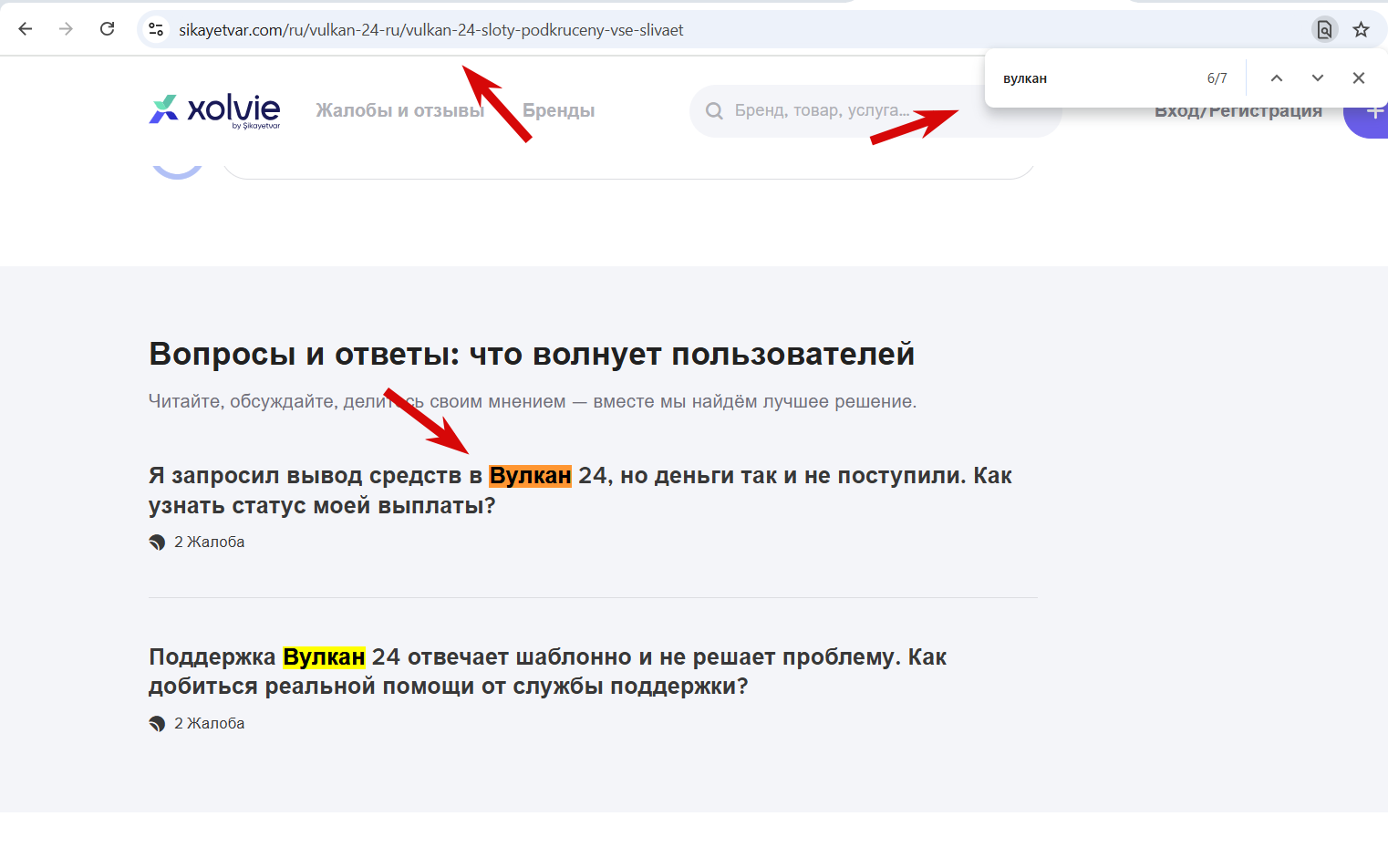The image size is (1388, 868).
Task: Click the complaint icon under the withdrawal question
Action: point(157,542)
